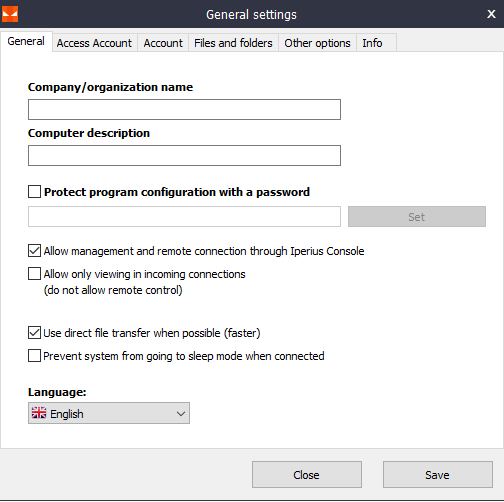Enable Allow only viewing in incoming connections
504x502 pixels.
(x=34, y=274)
